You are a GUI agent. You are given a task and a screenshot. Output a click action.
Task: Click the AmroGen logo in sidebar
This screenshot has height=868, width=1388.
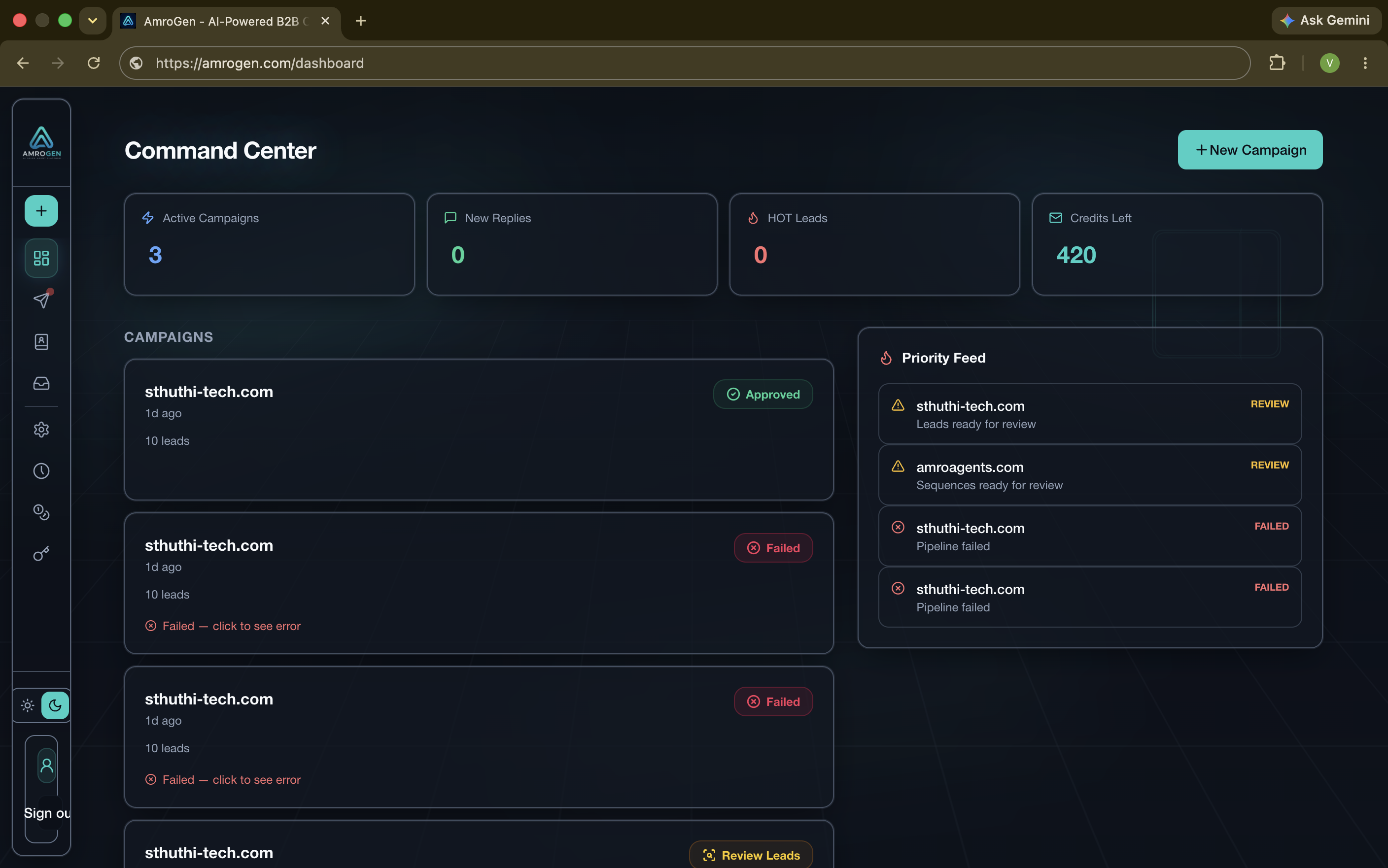41,142
